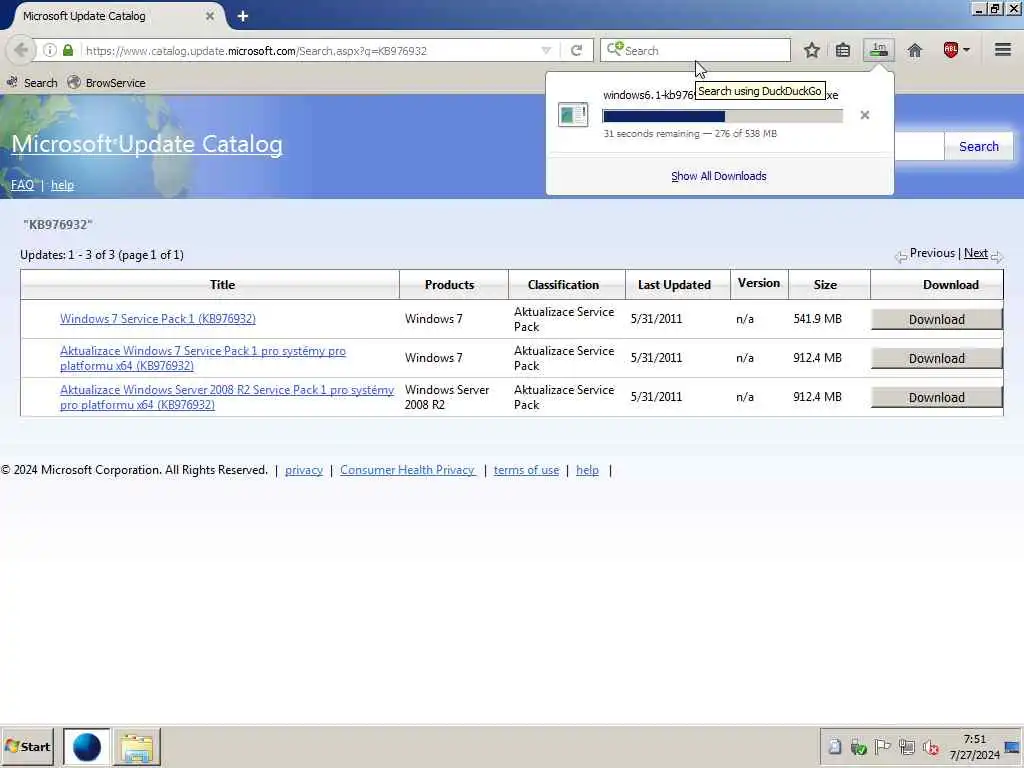This screenshot has height=768, width=1024.
Task: Click the Previous page arrow icon
Action: 901,257
